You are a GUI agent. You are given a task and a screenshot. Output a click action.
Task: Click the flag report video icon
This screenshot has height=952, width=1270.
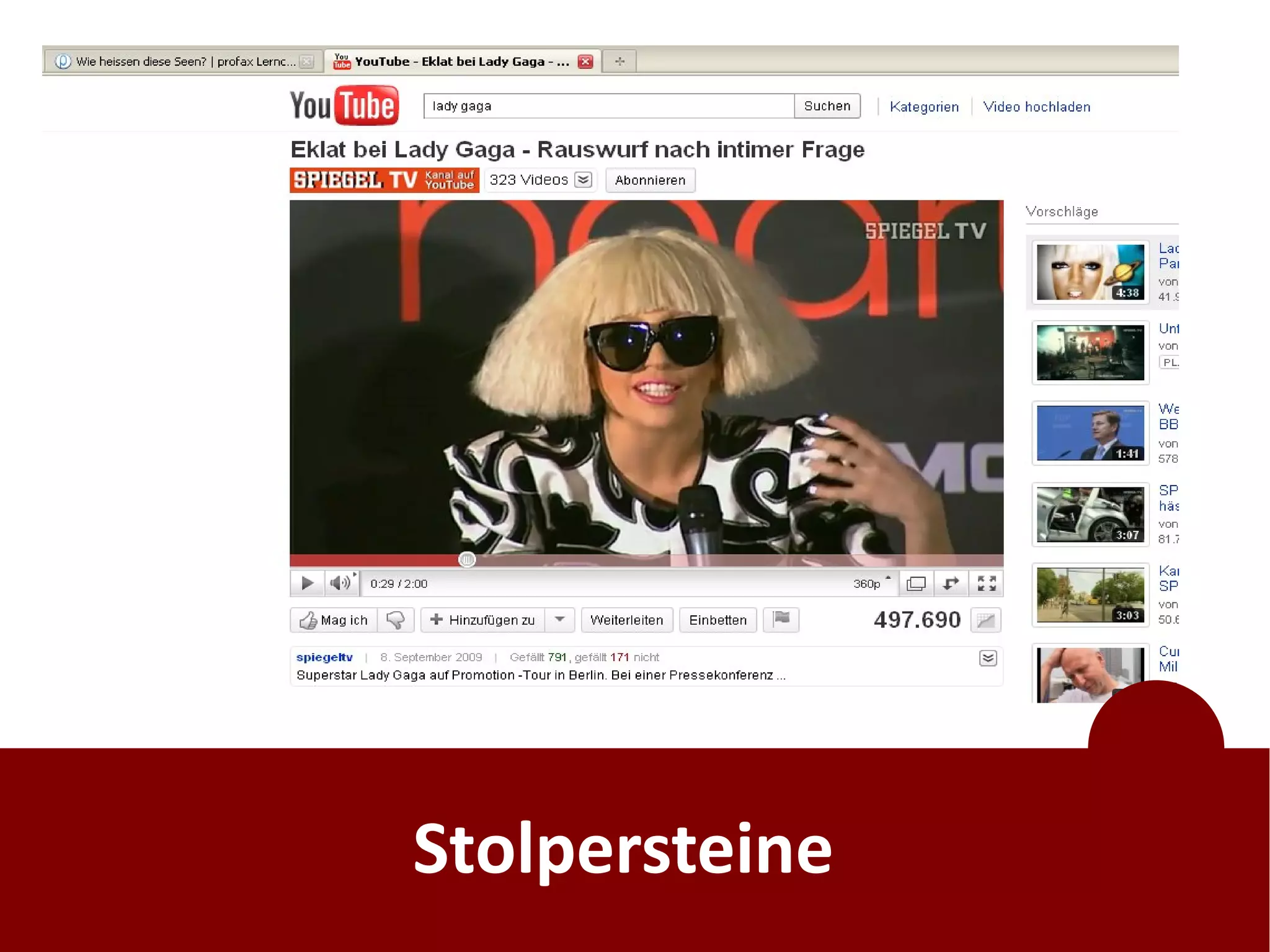click(781, 619)
